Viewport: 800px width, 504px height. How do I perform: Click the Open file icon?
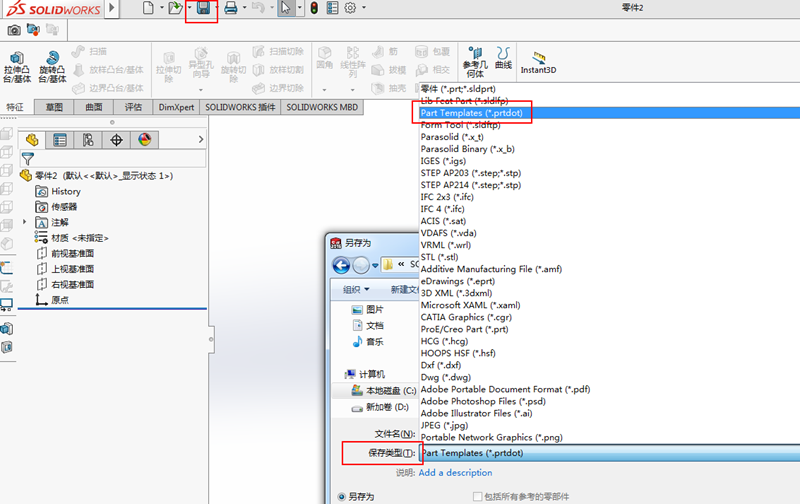coord(176,8)
